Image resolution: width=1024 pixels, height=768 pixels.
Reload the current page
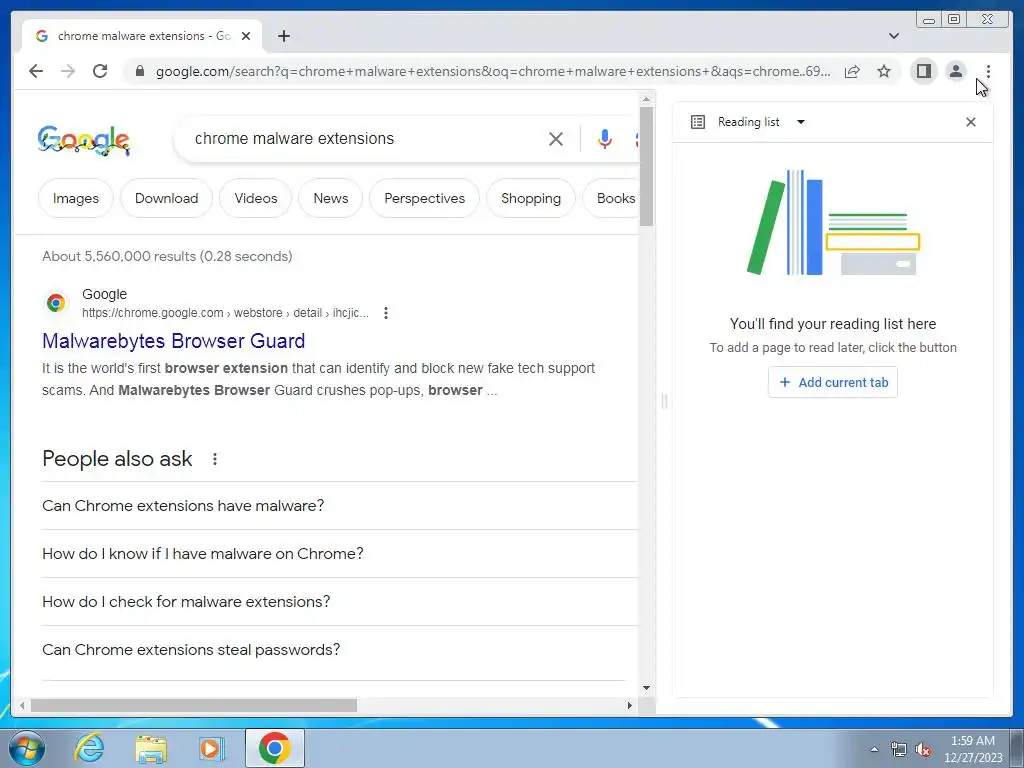100,71
